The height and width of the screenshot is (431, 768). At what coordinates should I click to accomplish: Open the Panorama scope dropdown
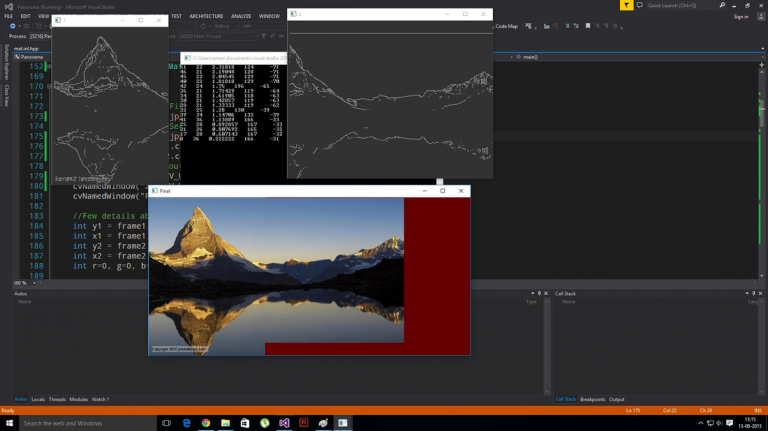pyautogui.click(x=32, y=57)
